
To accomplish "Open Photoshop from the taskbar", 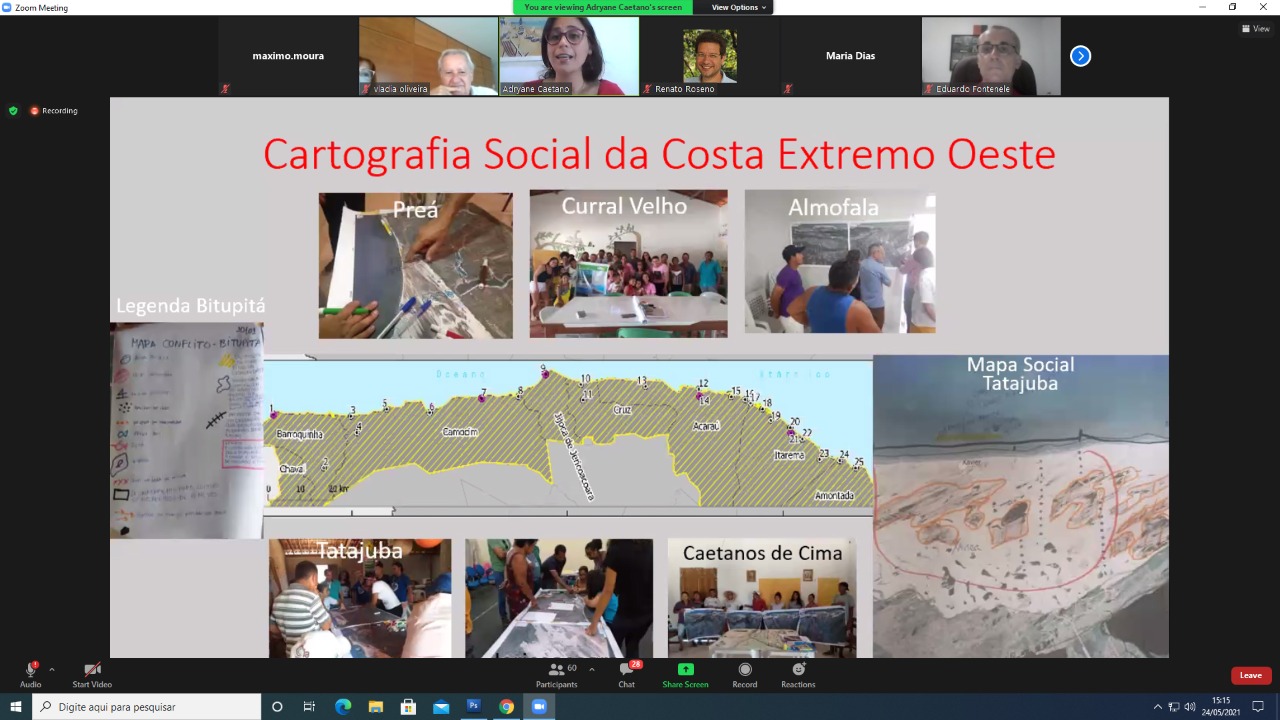I will tap(474, 706).
